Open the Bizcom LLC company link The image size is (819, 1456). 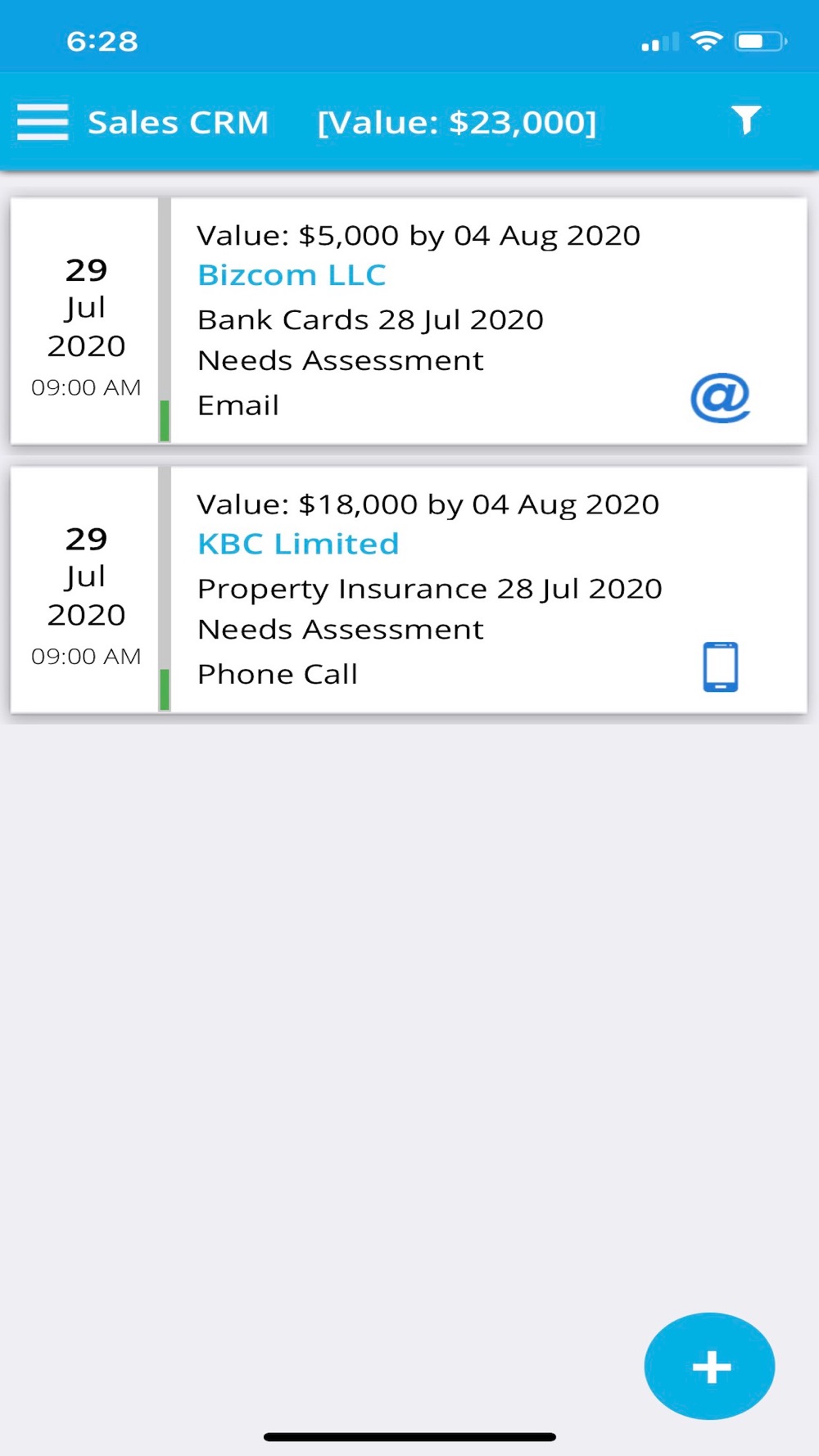click(x=292, y=275)
